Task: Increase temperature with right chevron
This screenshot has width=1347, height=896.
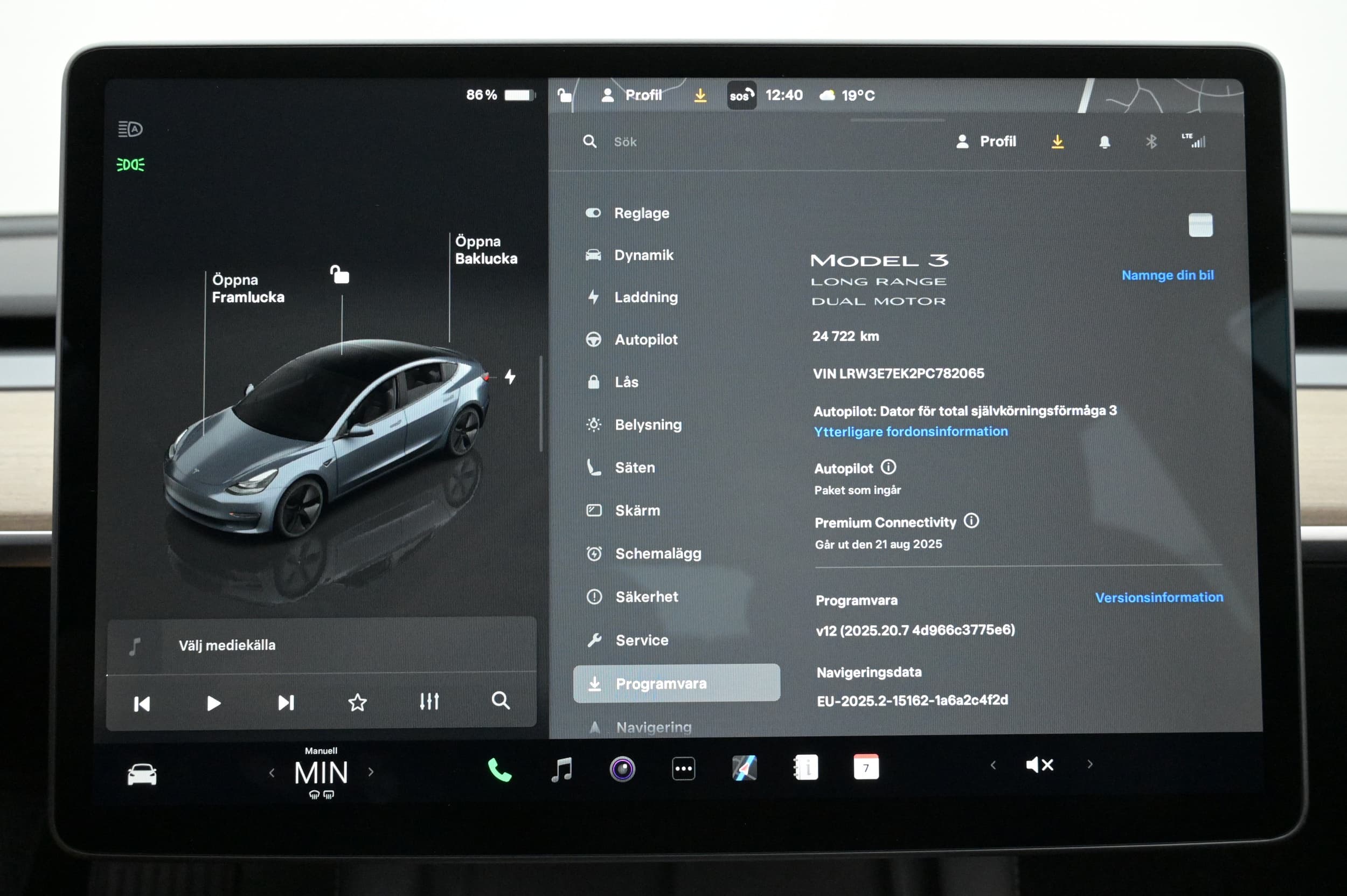Action: tap(371, 772)
